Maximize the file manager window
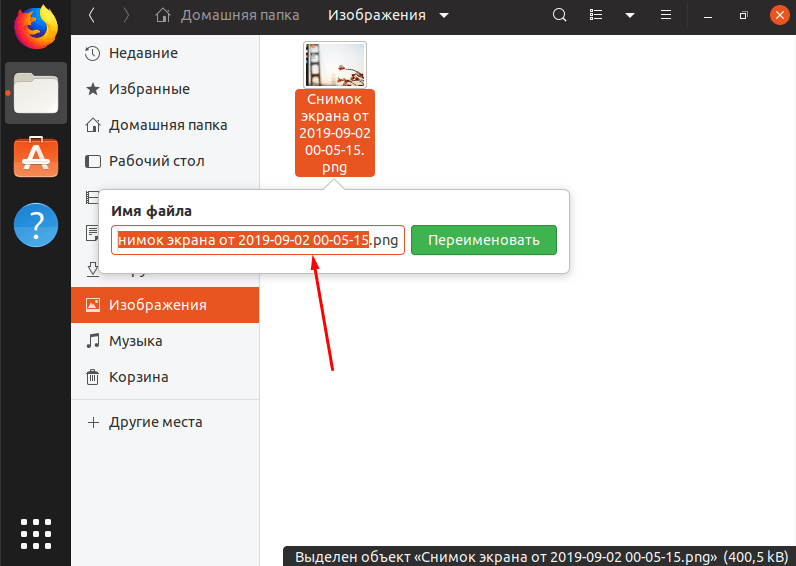Image resolution: width=796 pixels, height=566 pixels. pyautogui.click(x=744, y=16)
